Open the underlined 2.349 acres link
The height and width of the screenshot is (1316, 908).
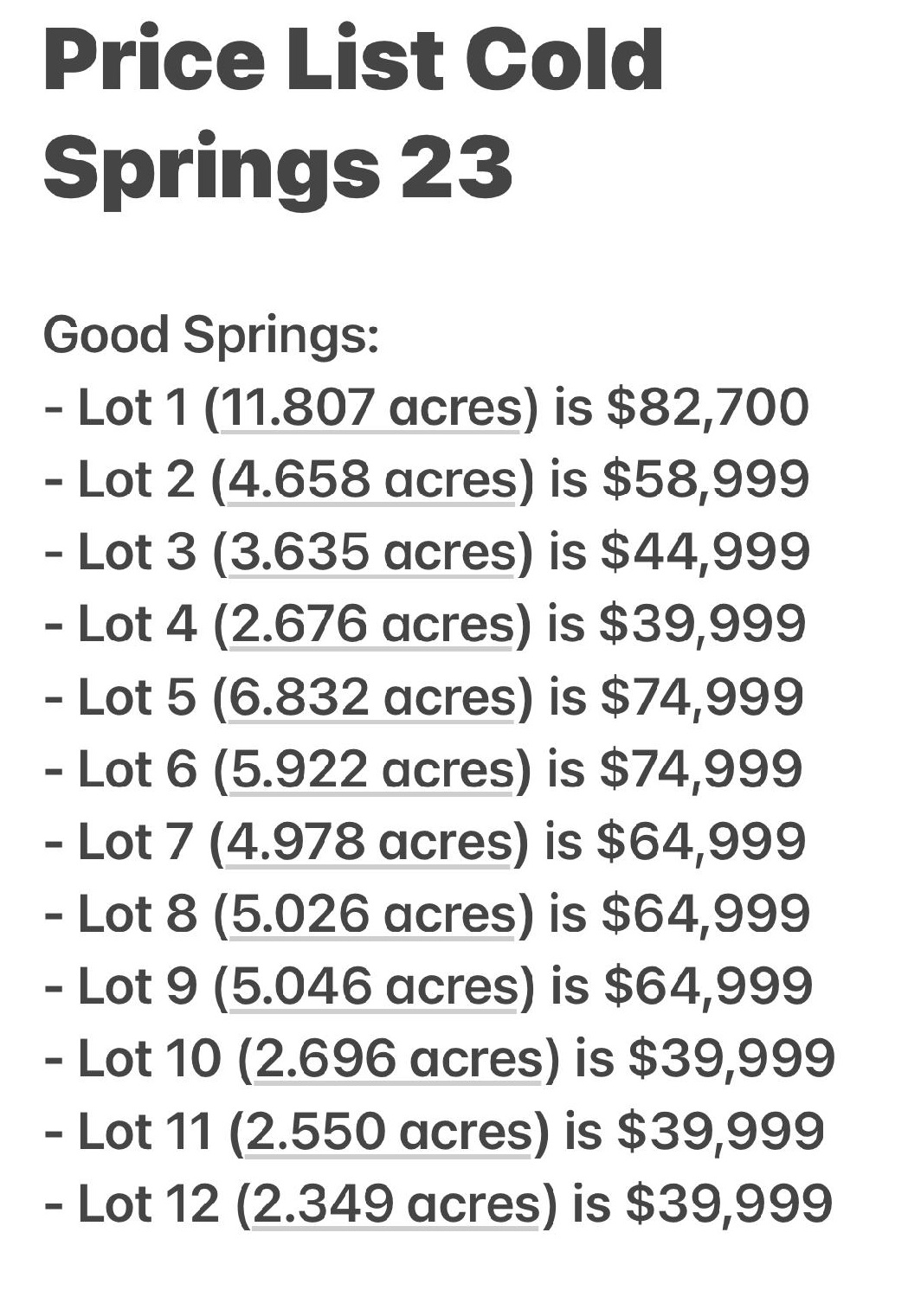[x=396, y=1204]
